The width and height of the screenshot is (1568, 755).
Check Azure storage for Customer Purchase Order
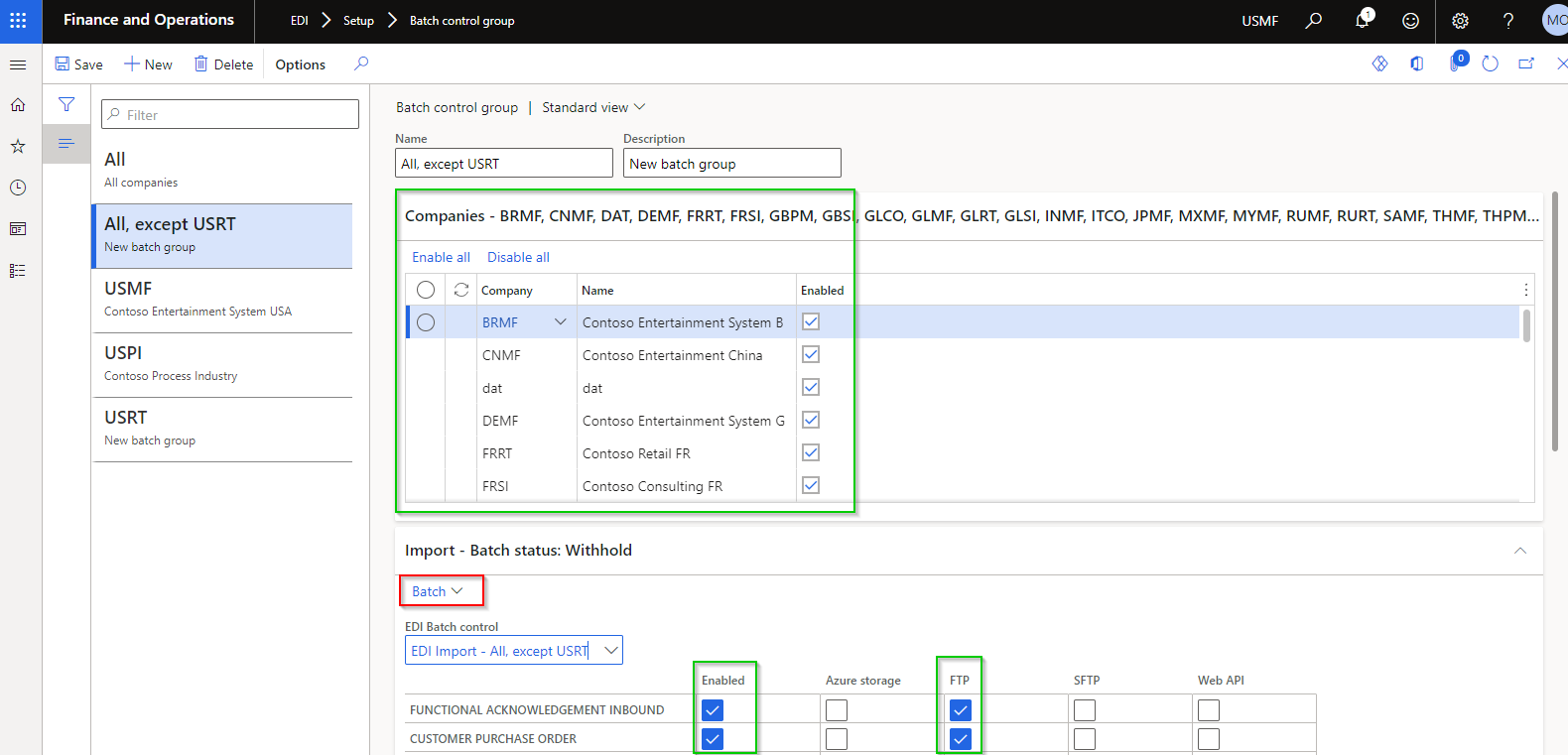click(837, 739)
